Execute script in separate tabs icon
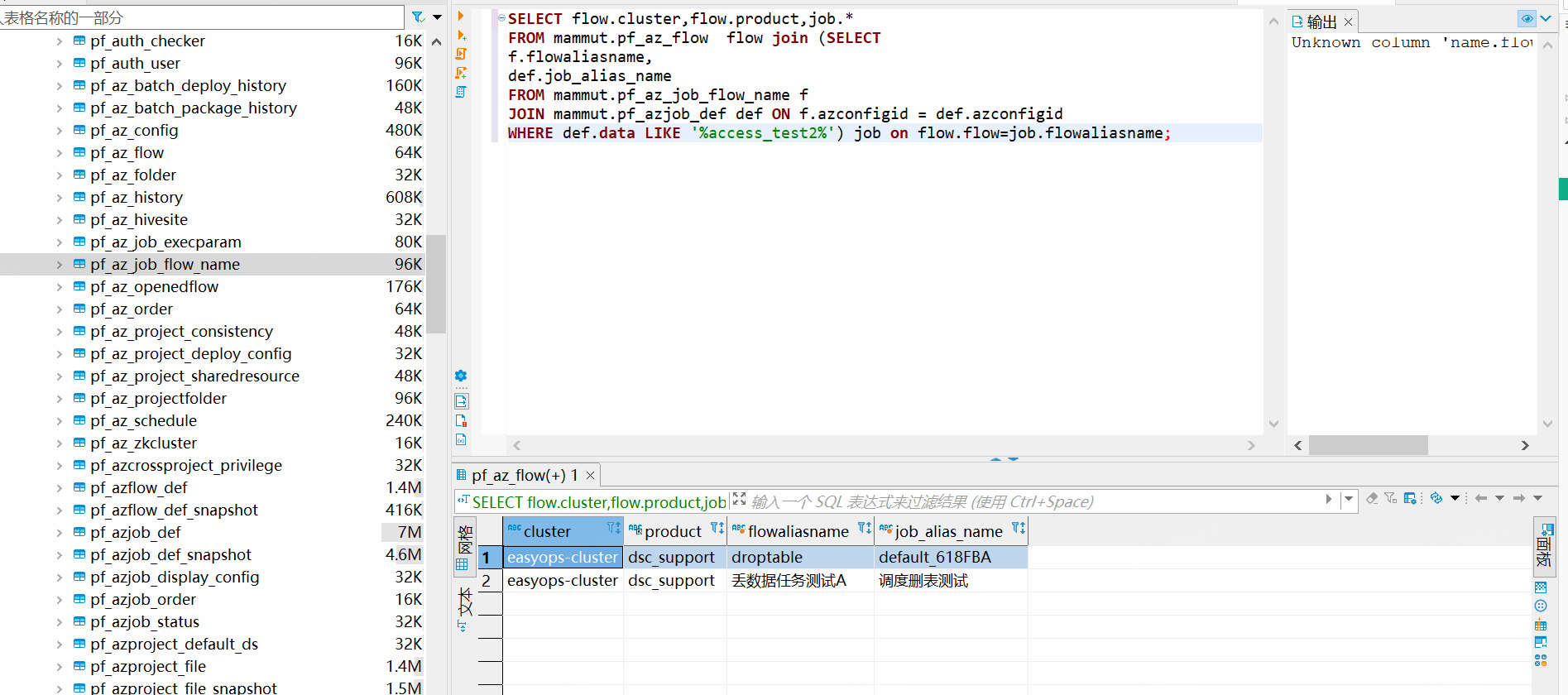This screenshot has height=695, width=1568. [461, 73]
